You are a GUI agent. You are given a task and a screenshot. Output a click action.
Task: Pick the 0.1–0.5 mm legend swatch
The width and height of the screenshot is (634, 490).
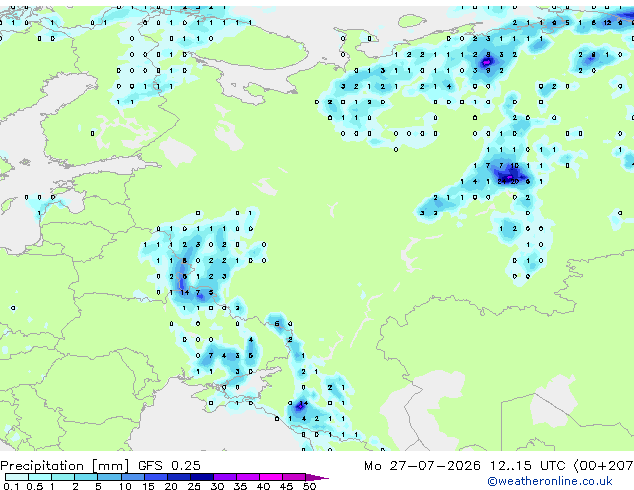coord(17,477)
